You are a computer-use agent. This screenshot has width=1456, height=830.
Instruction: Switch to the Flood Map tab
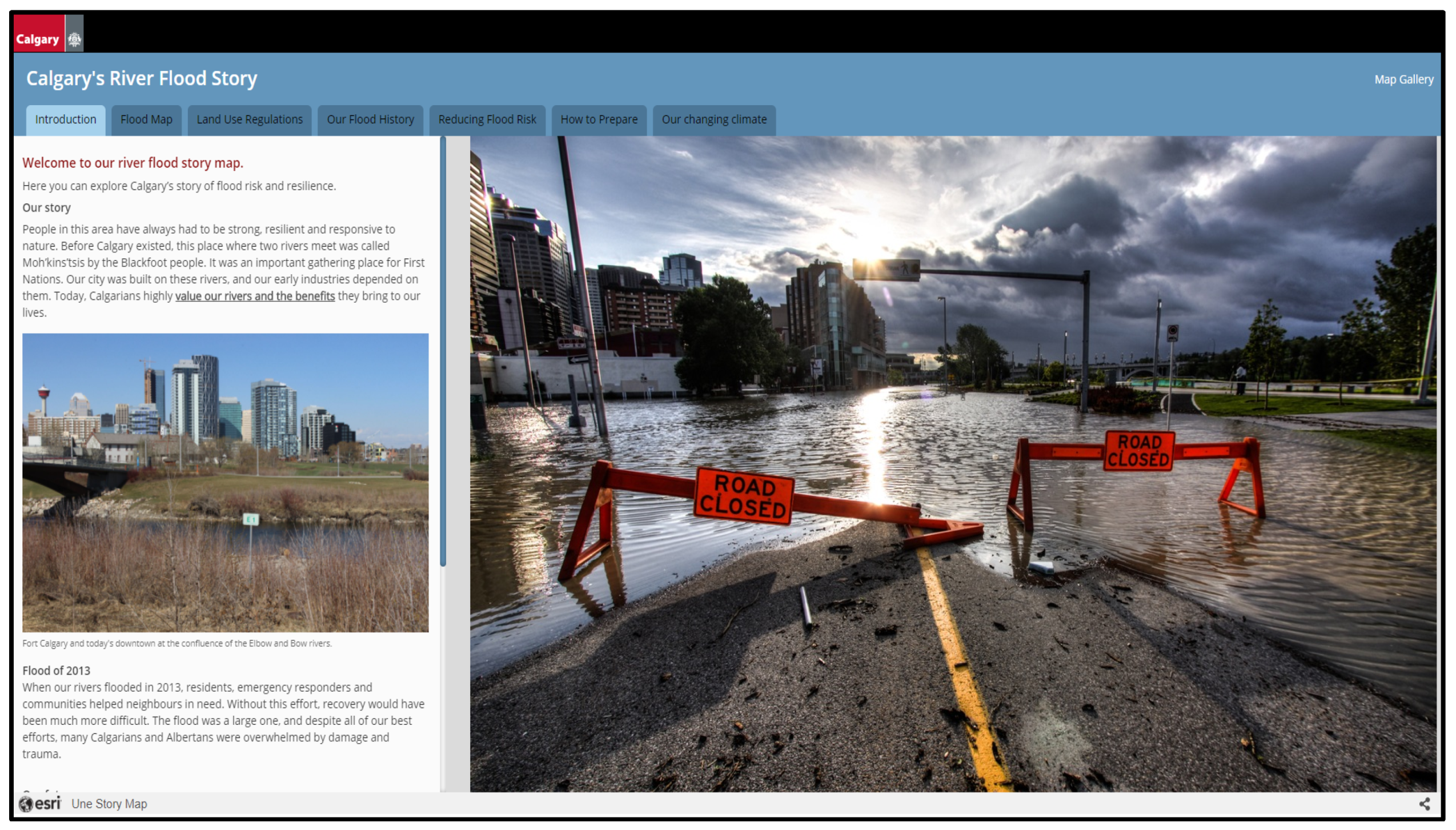(146, 119)
